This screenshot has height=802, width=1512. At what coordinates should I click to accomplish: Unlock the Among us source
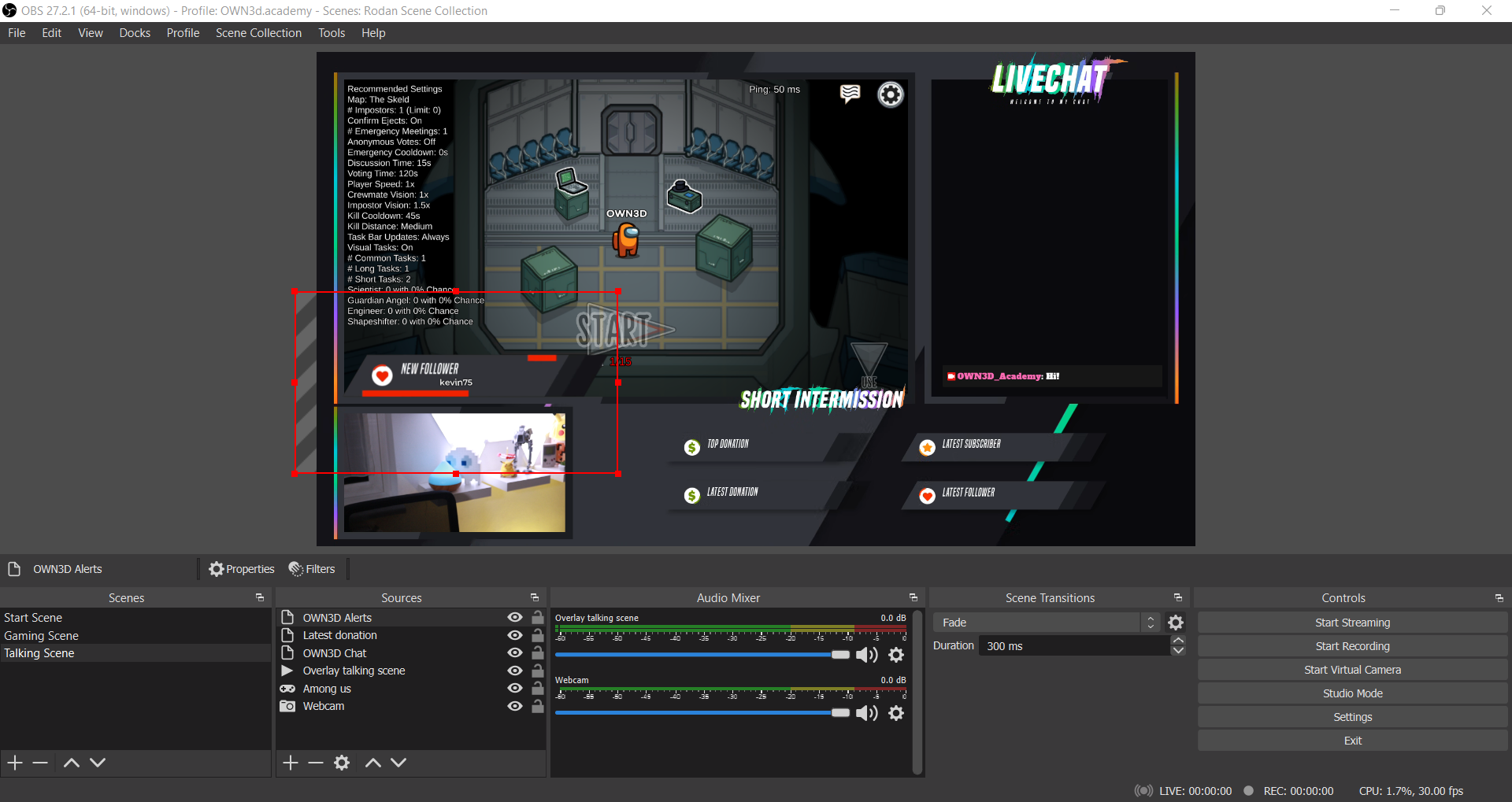coord(538,689)
